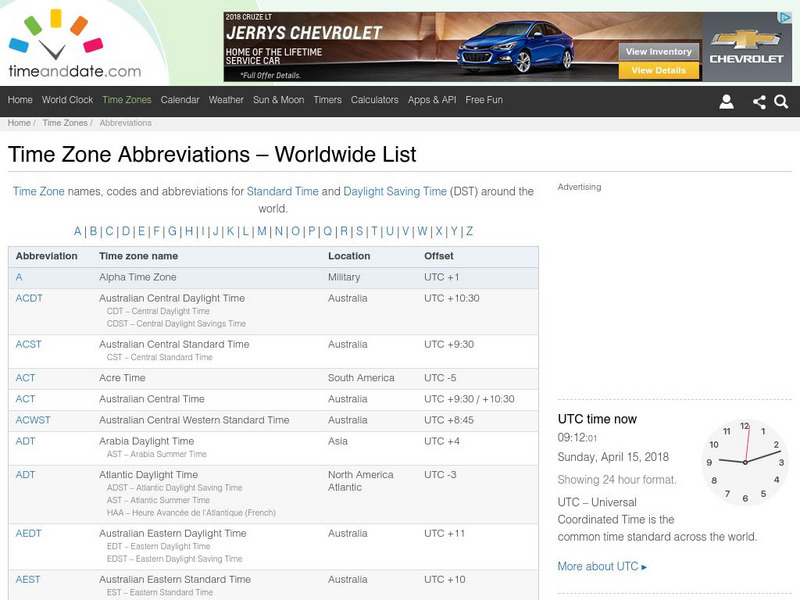Select 'North America Atlantic' location cell
The height and width of the screenshot is (600, 800).
point(361,481)
